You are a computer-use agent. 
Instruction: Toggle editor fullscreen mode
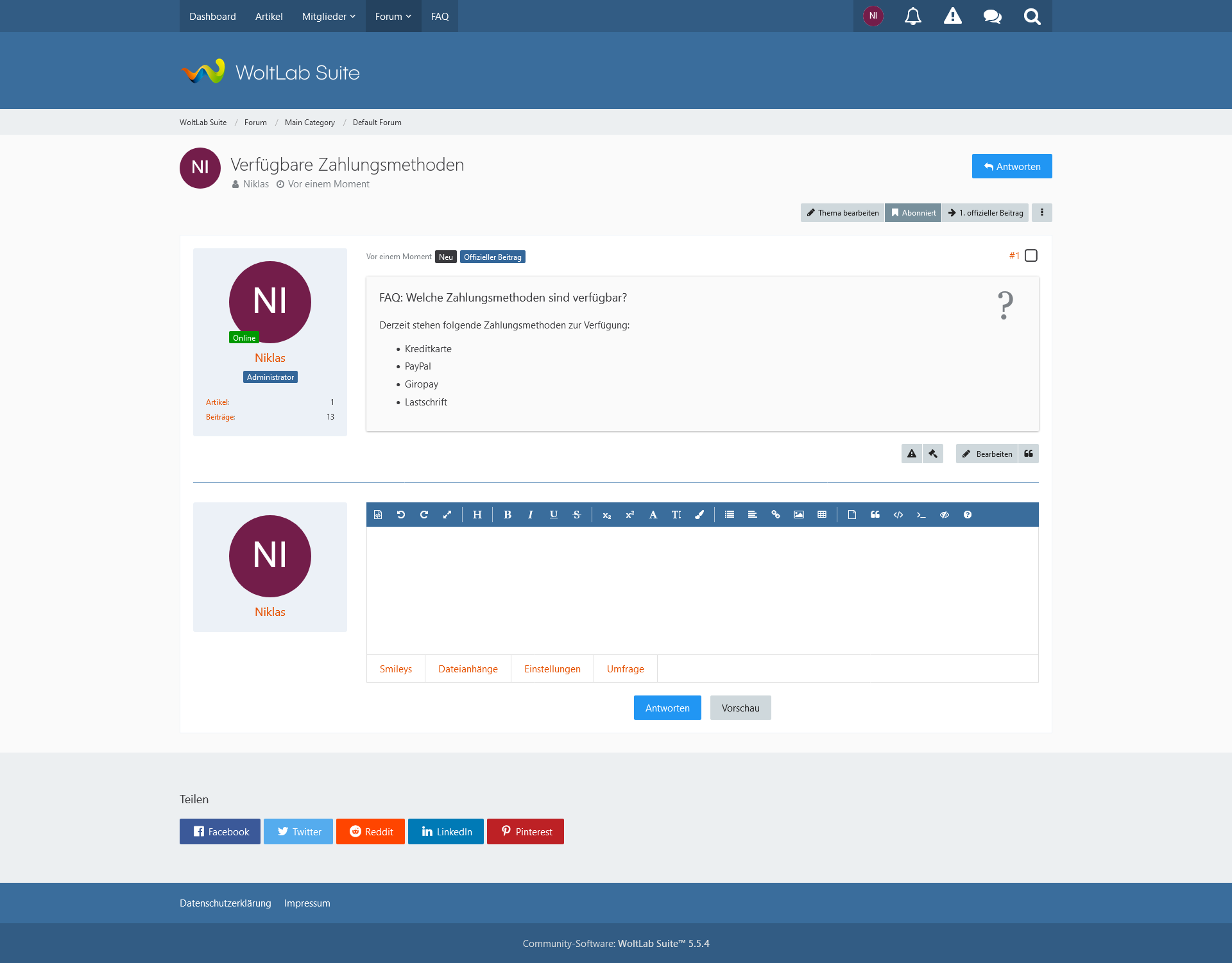click(447, 515)
